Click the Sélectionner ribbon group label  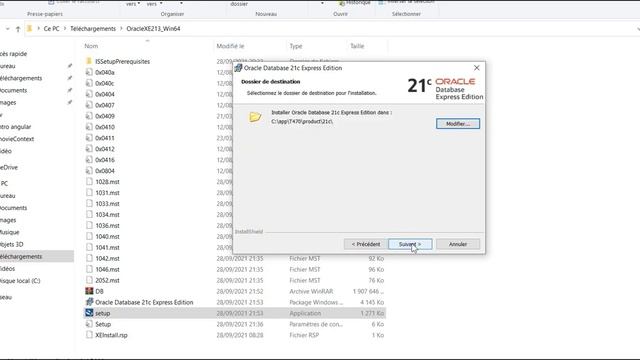click(406, 14)
